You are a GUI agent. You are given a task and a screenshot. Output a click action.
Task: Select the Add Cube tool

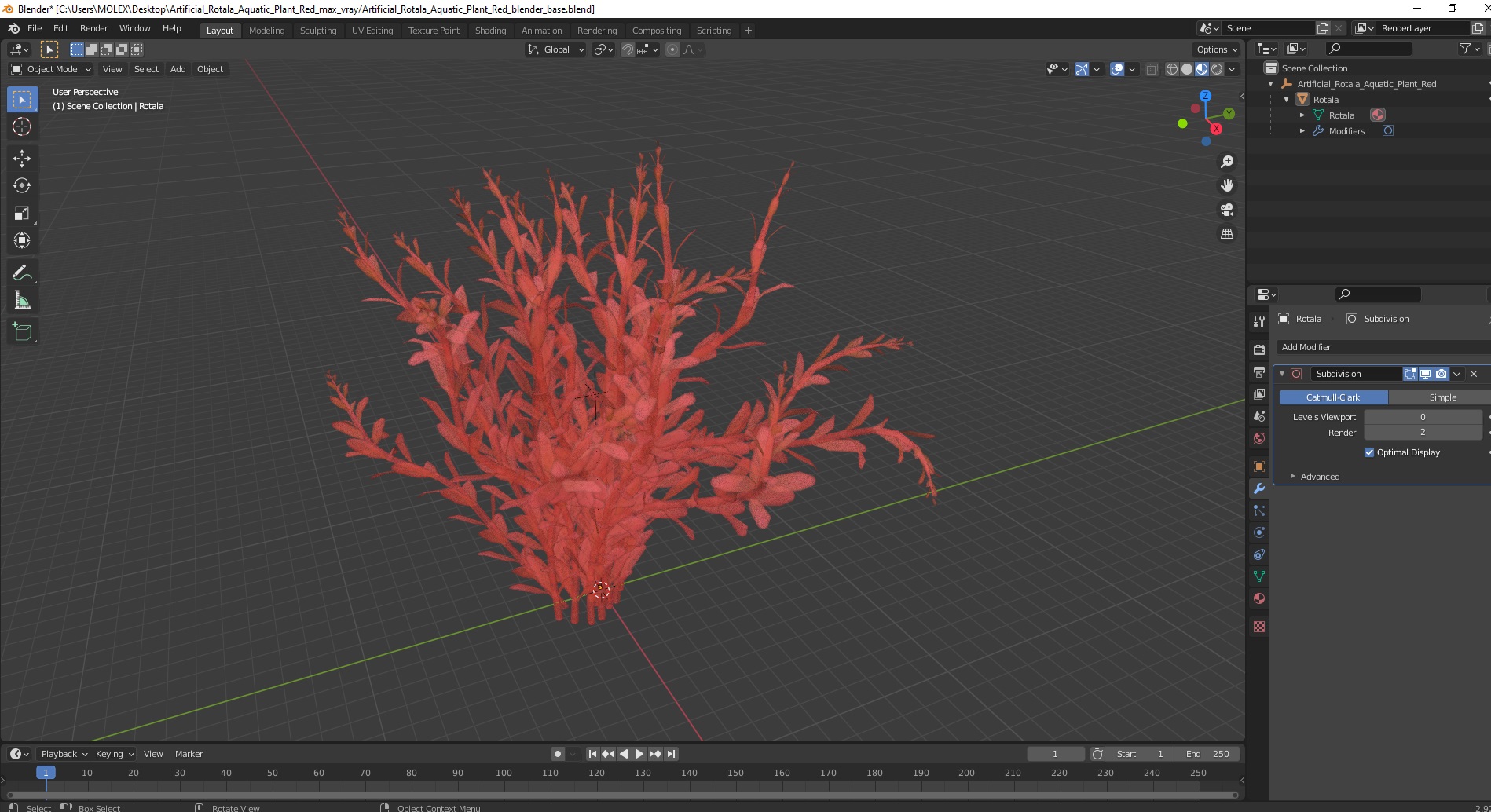point(22,332)
